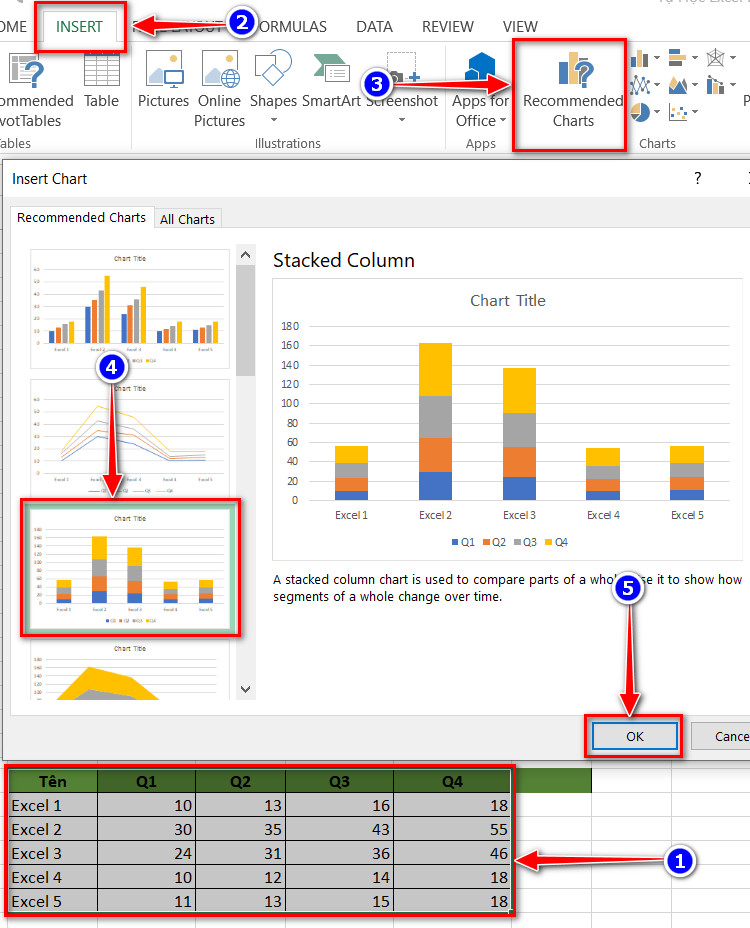Screen dimensions: 750x928
Task: Open the bar chart dropdown arrow
Action: [x=694, y=58]
